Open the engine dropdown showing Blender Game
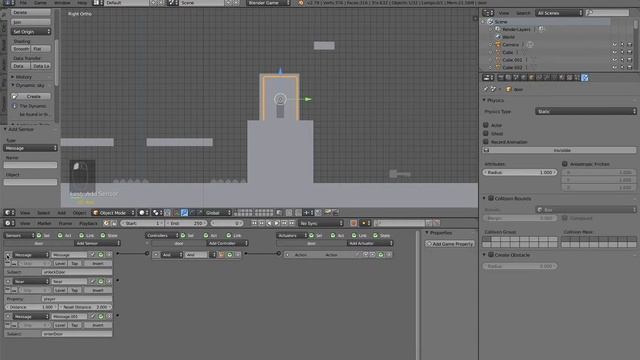 [269, 2]
